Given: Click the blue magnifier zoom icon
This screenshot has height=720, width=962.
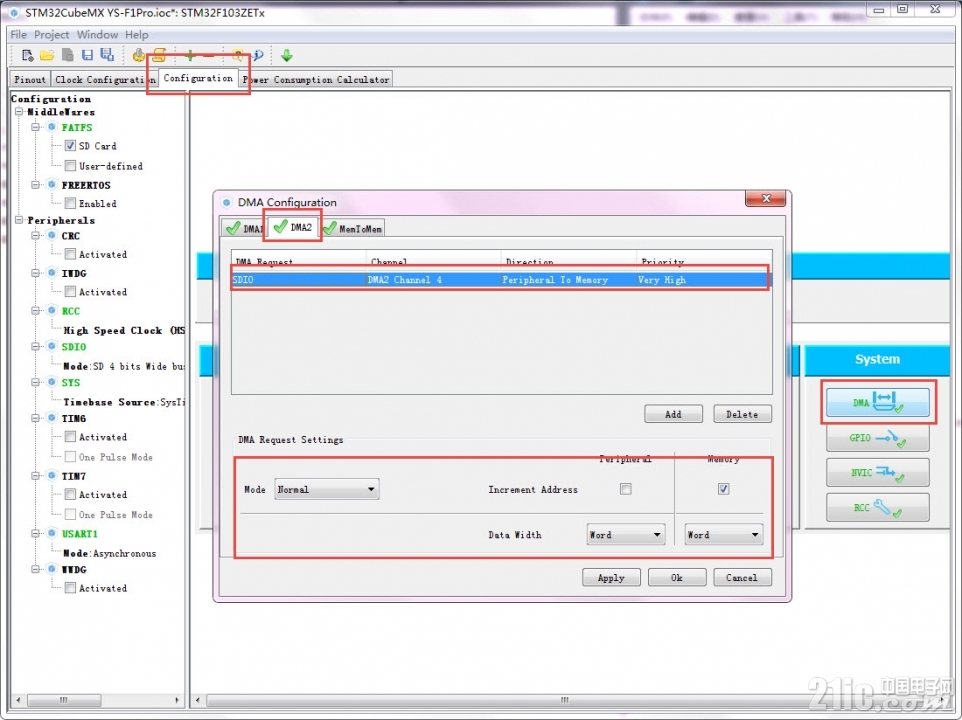Looking at the screenshot, I should pos(258,56).
